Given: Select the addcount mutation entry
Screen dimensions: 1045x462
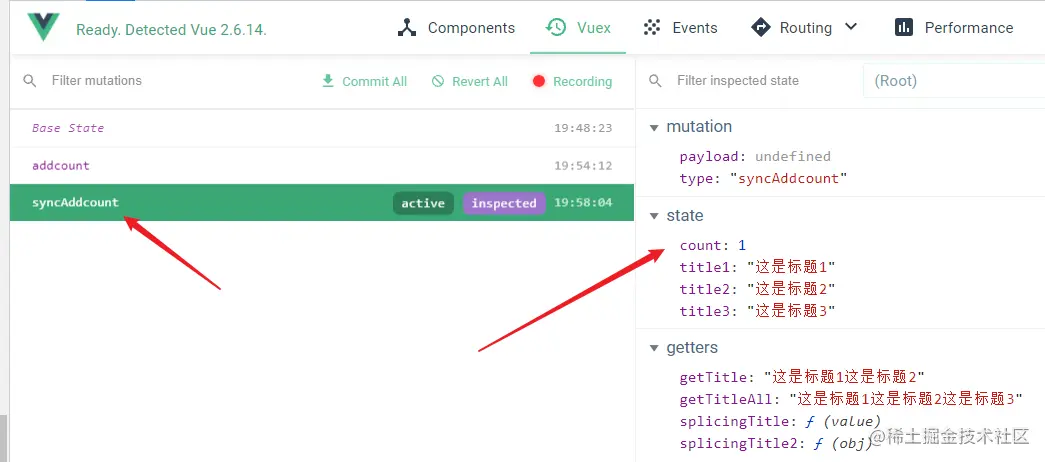Looking at the screenshot, I should 61,166.
